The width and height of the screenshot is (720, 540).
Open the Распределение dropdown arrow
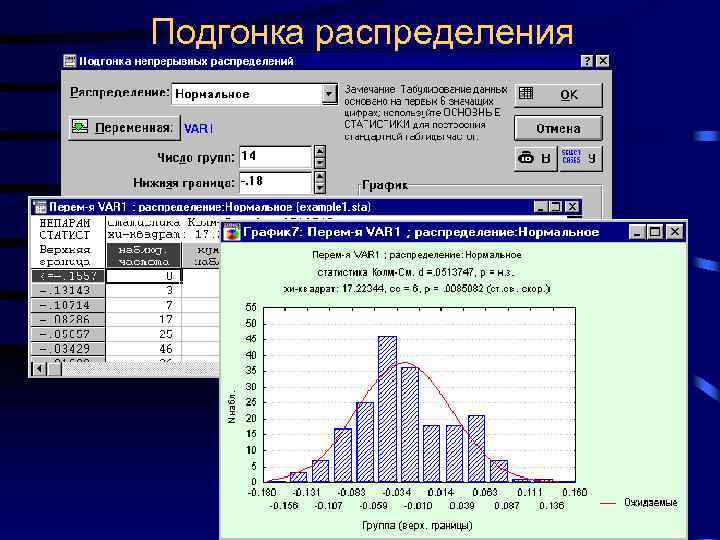click(329, 94)
